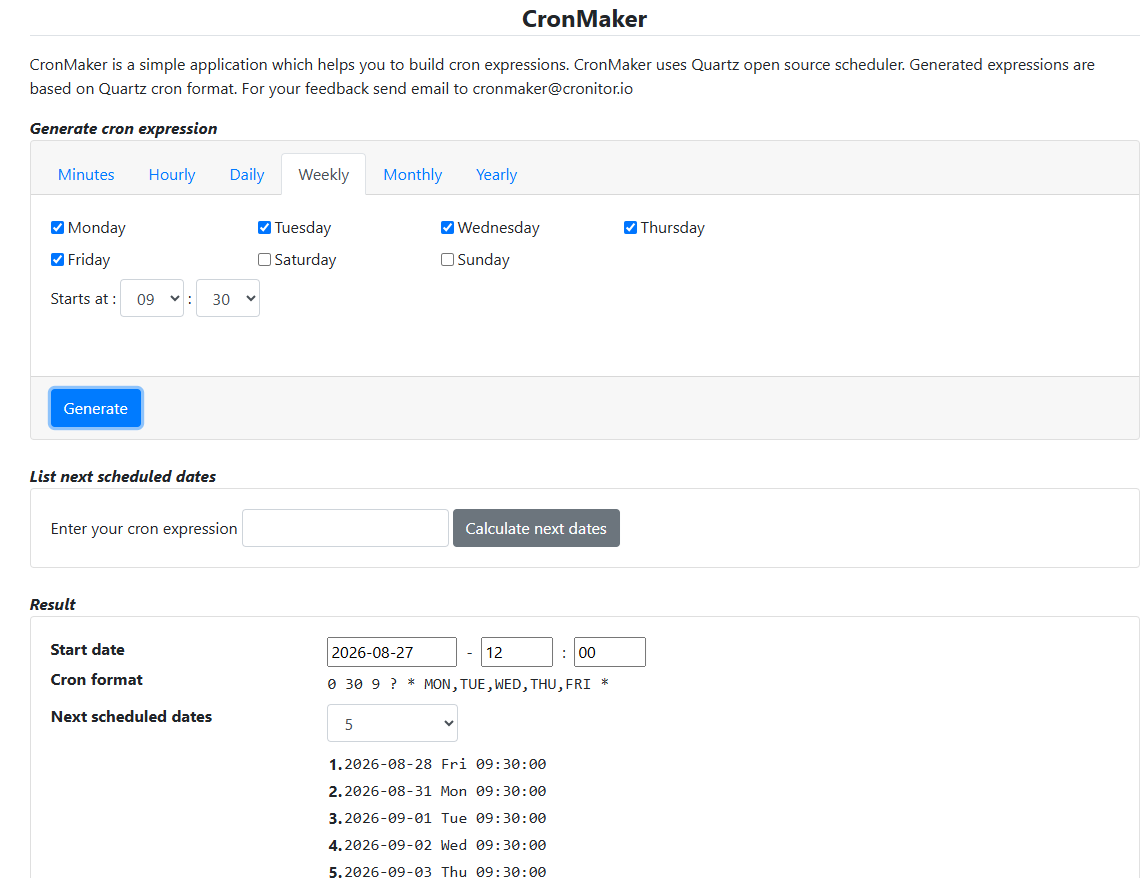This screenshot has height=878, width=1140.
Task: Click the start minute field showing 00
Action: pos(609,652)
